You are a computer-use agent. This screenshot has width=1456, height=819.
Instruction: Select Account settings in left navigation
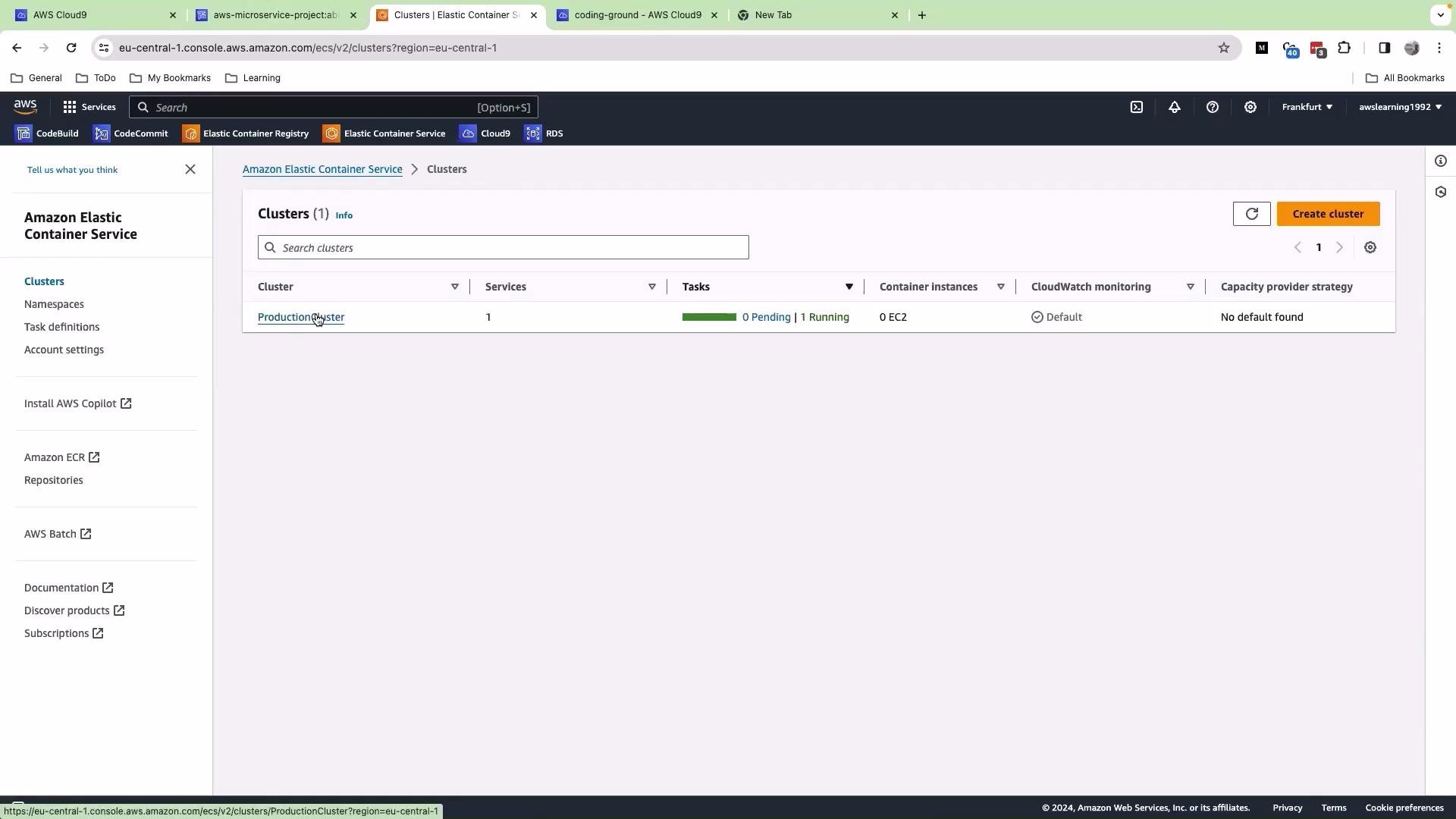tap(64, 350)
